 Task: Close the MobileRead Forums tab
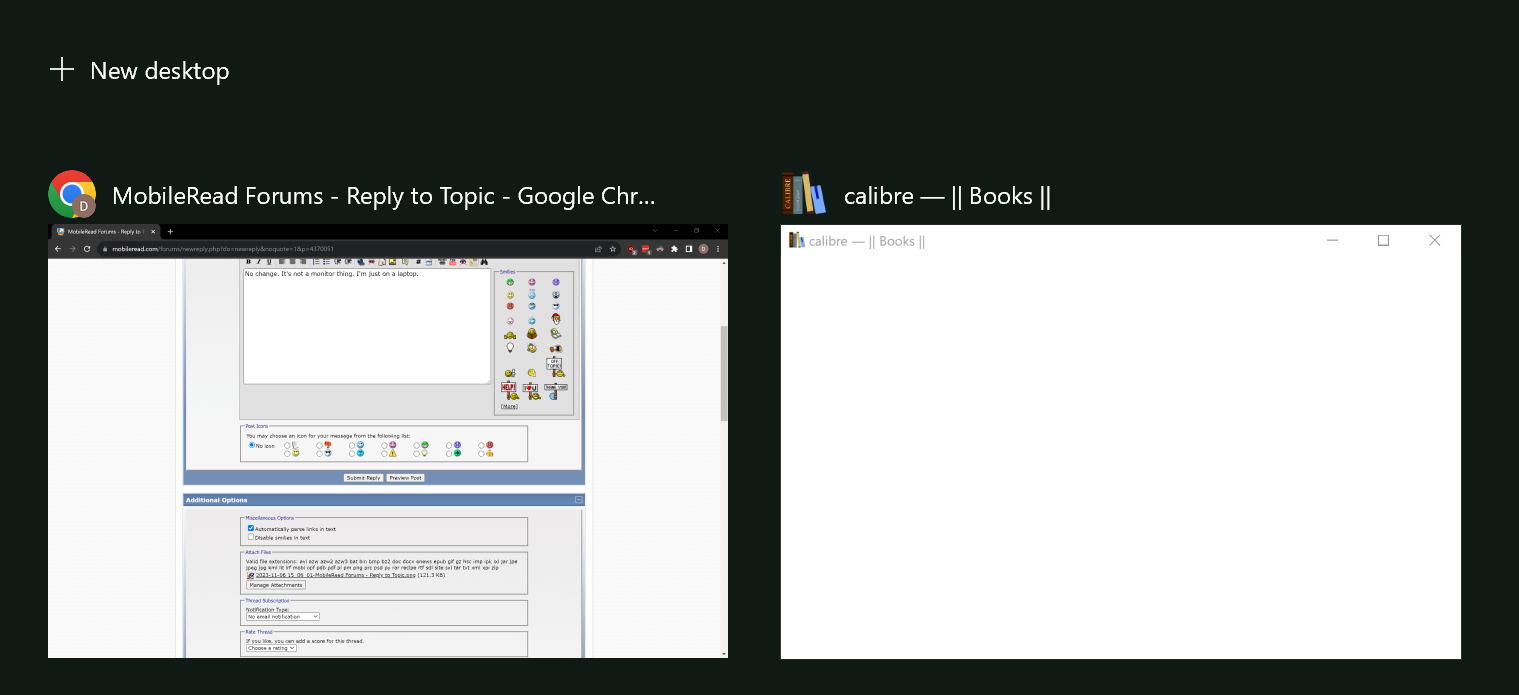point(153,232)
